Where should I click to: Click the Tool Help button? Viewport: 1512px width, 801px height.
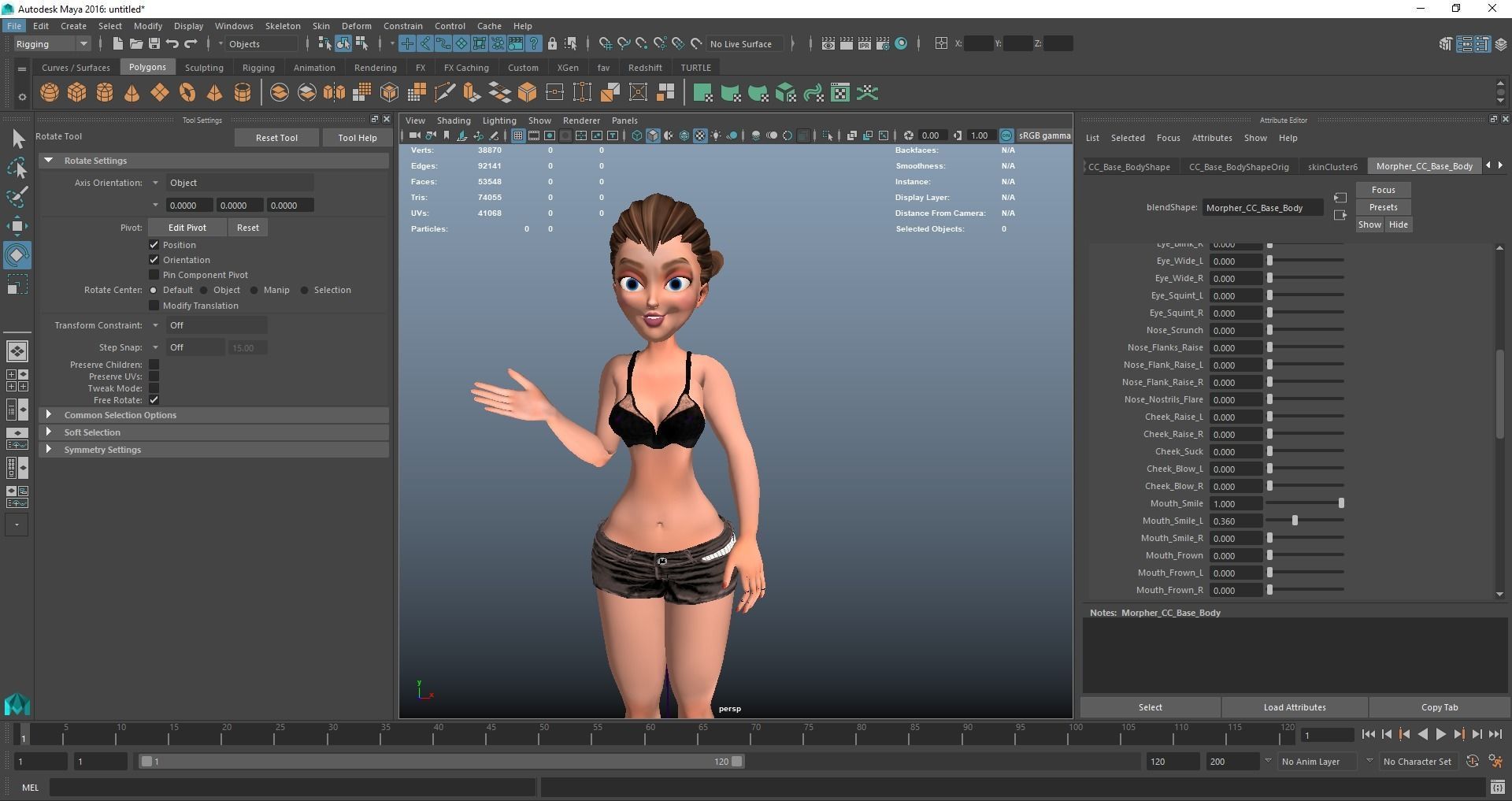point(358,138)
